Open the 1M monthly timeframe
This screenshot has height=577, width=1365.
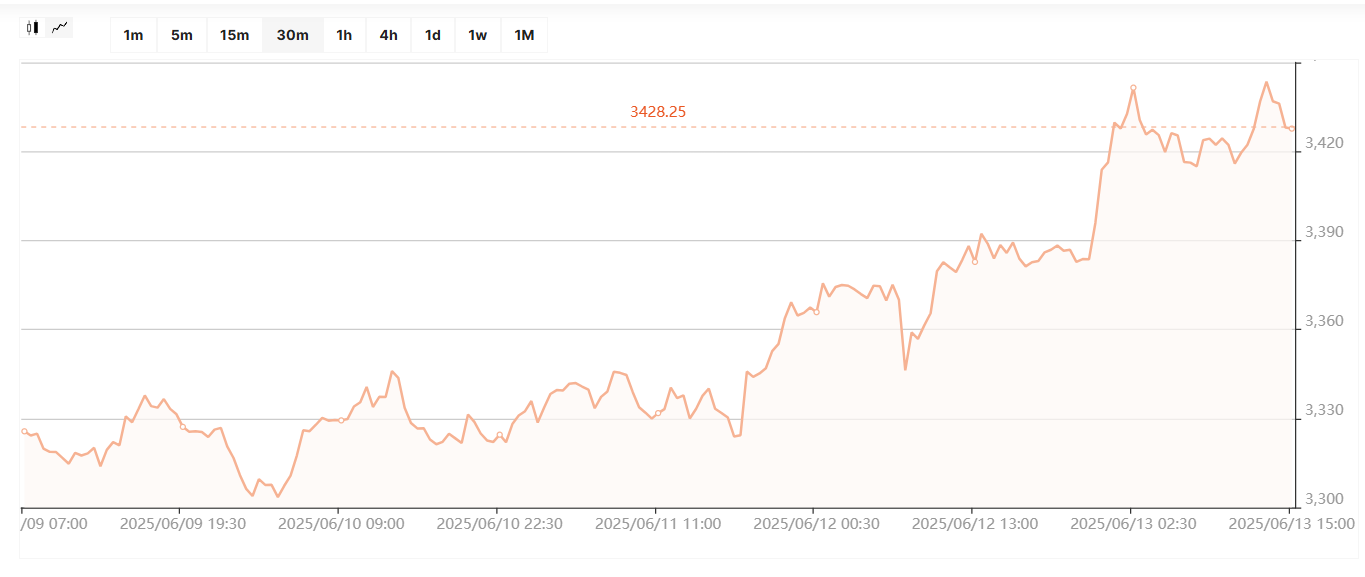(x=524, y=35)
